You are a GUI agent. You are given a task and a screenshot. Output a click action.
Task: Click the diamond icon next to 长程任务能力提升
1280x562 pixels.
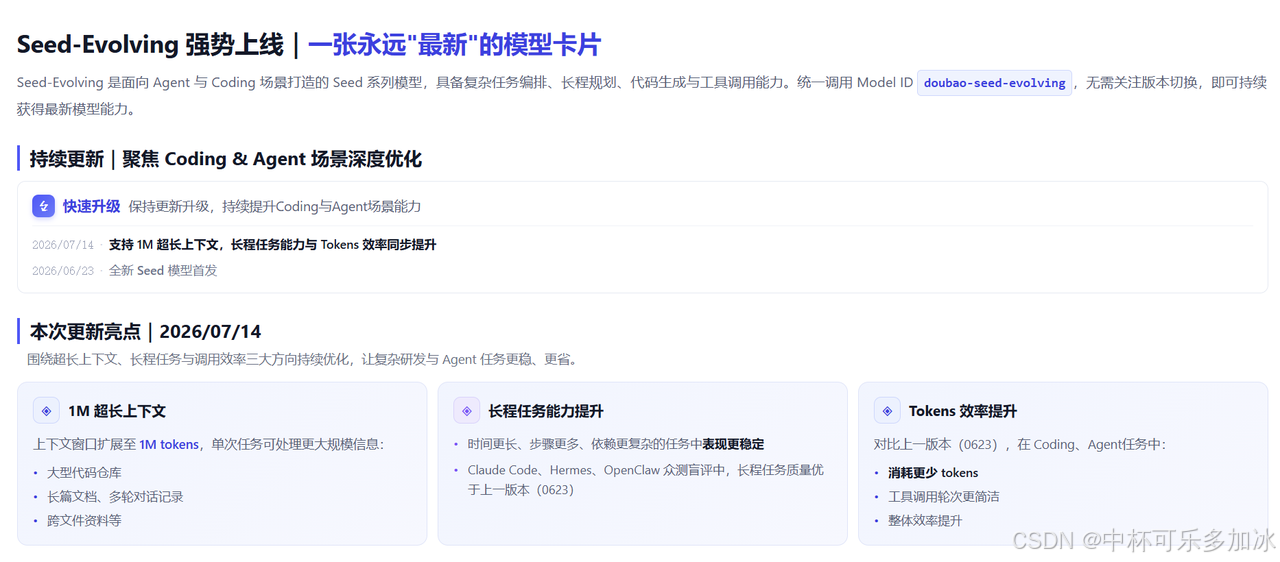[466, 411]
